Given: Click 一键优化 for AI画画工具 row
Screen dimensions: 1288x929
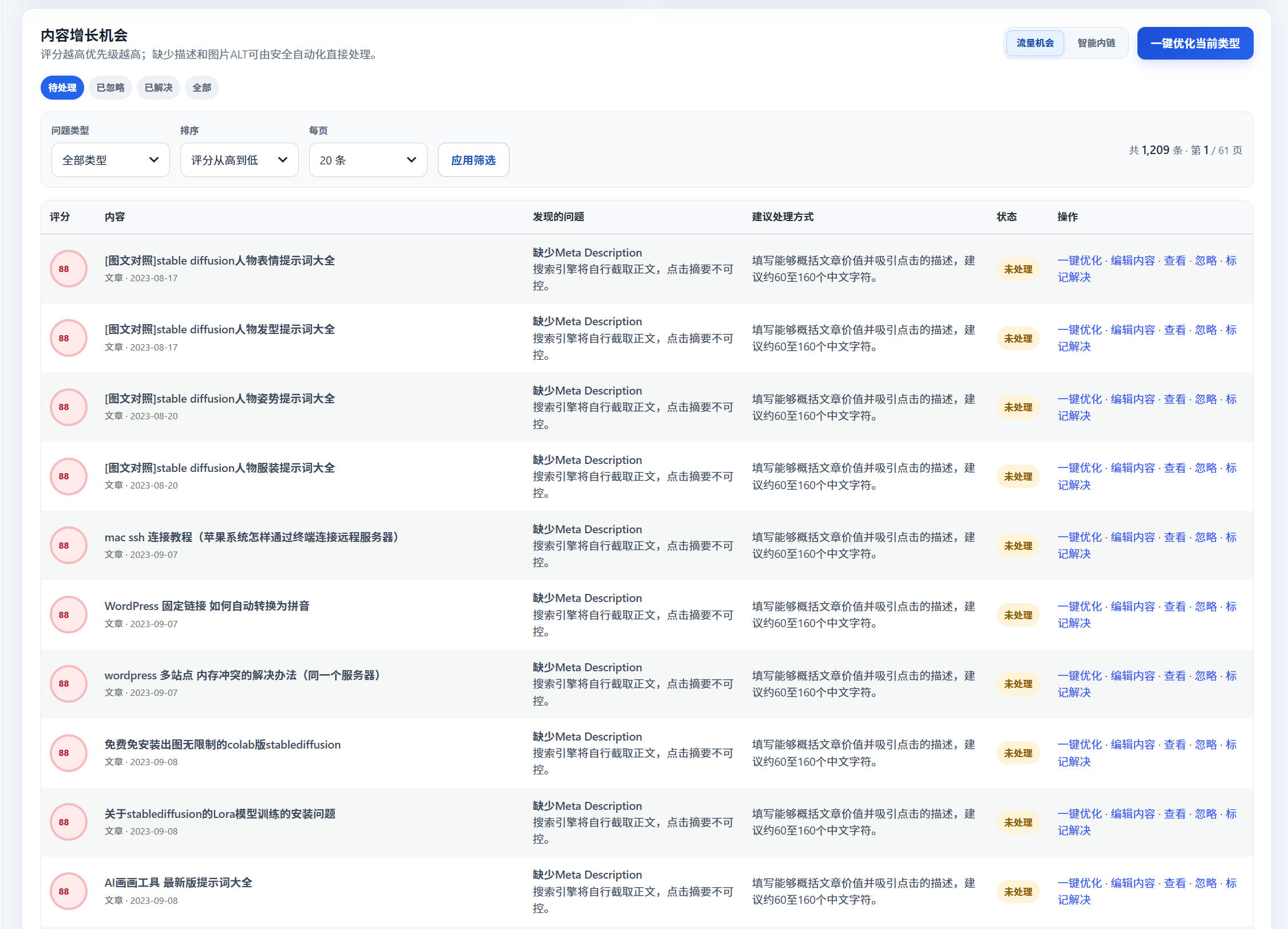Looking at the screenshot, I should pyautogui.click(x=1080, y=883).
